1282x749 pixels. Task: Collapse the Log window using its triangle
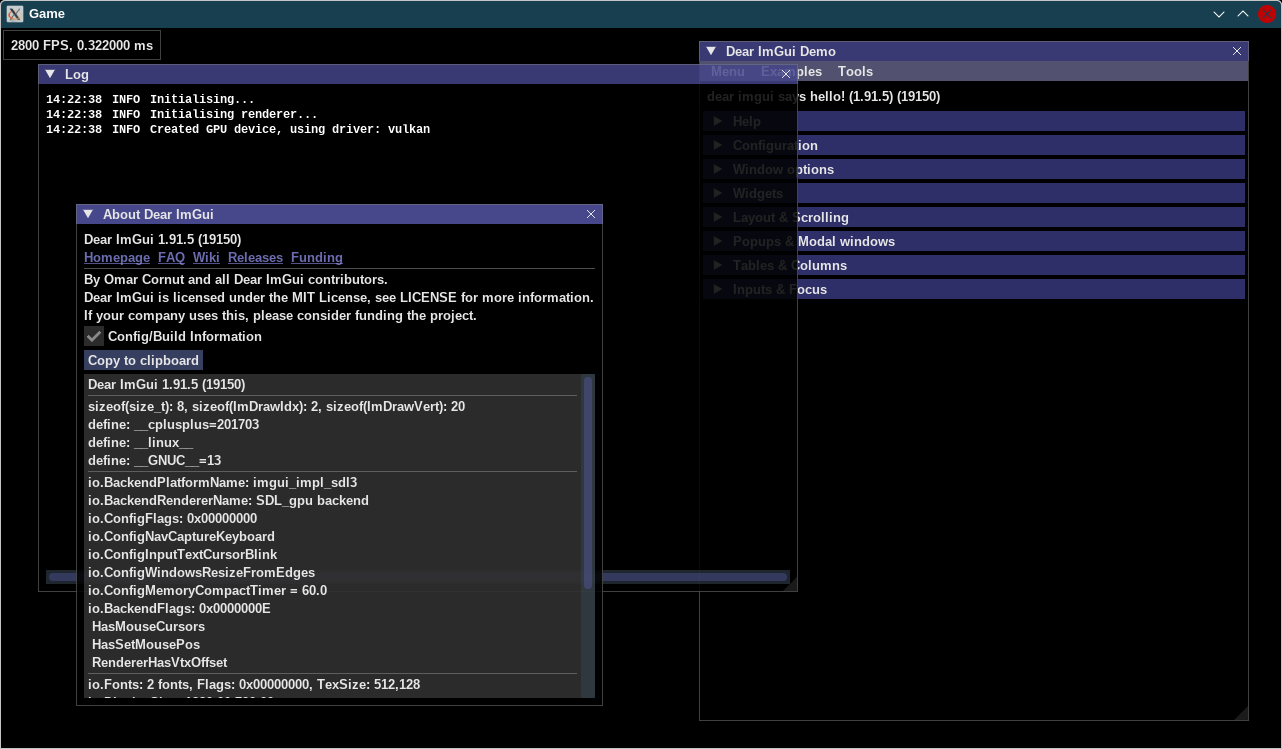[50, 74]
